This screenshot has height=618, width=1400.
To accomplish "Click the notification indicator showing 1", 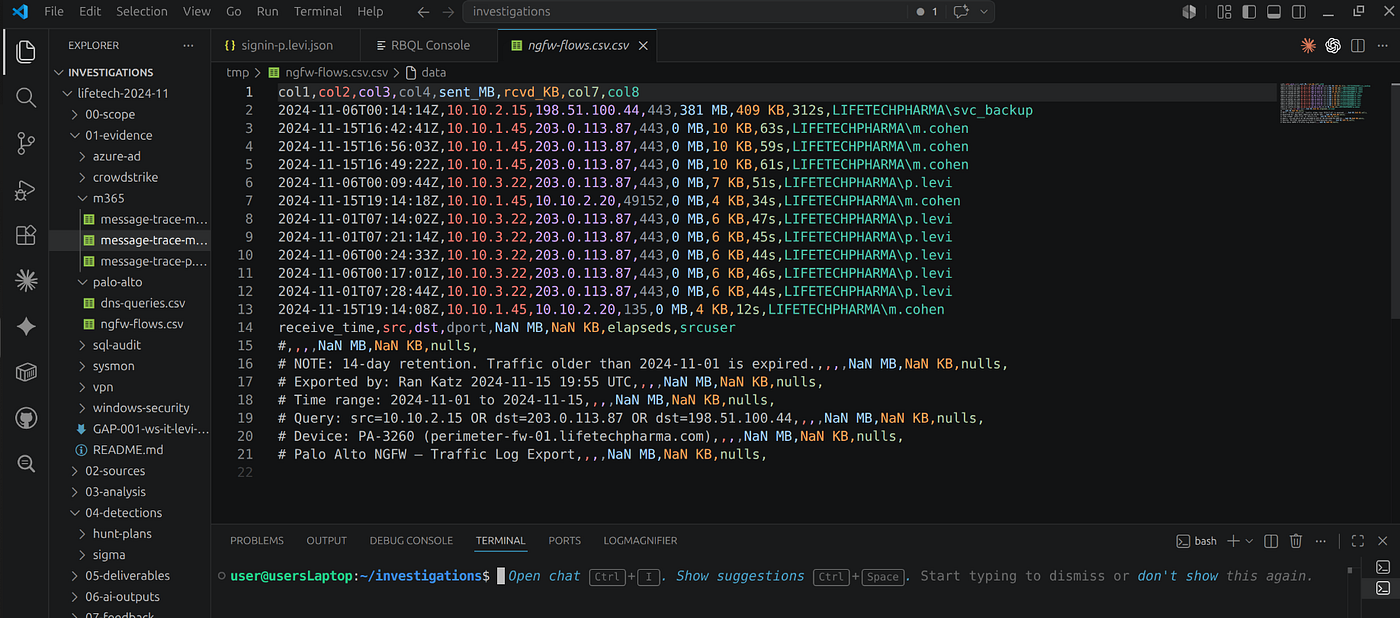I will 928,12.
